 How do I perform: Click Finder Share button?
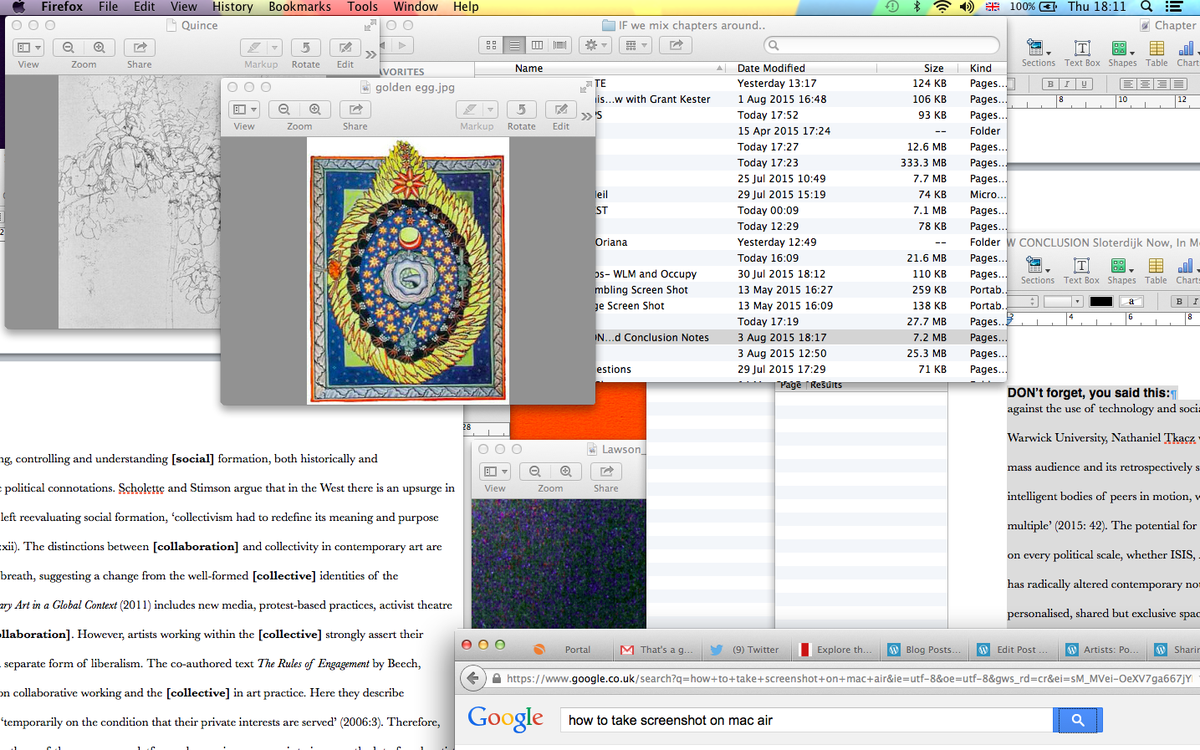coord(676,45)
